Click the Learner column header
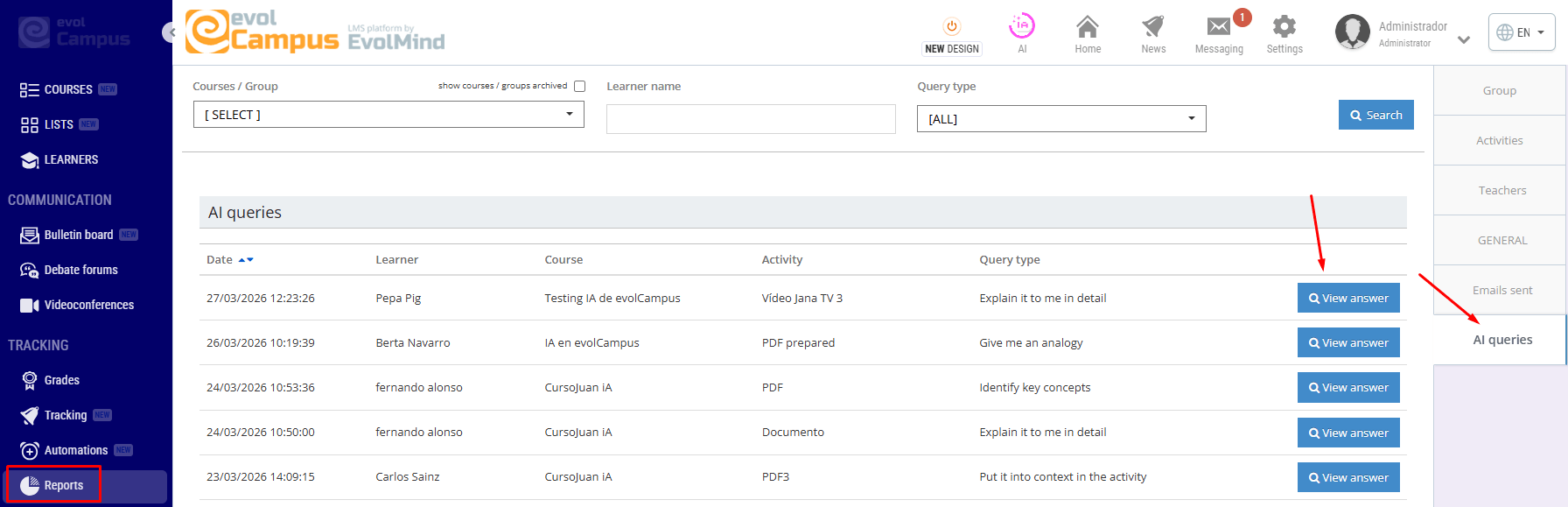 coord(397,260)
